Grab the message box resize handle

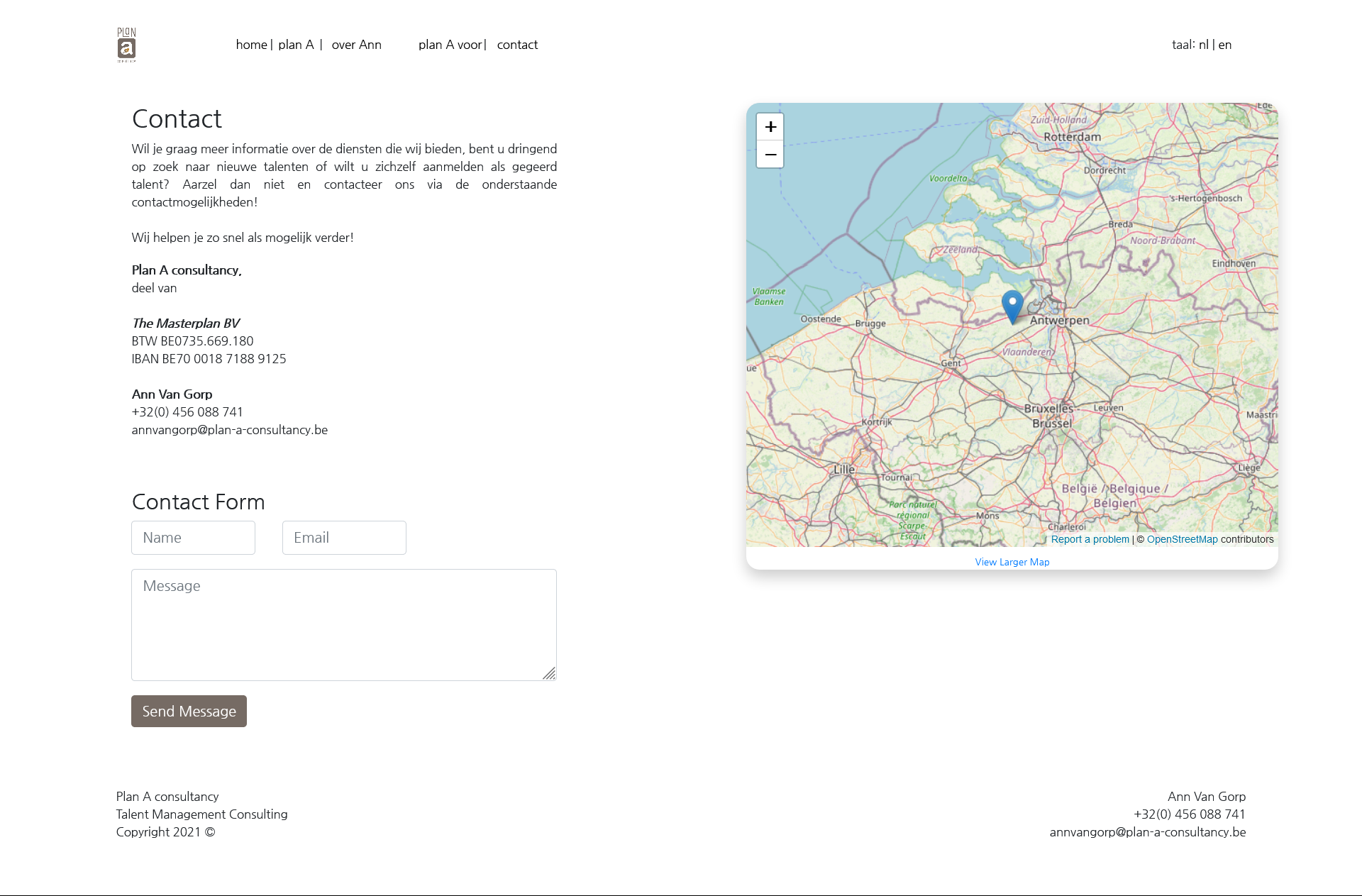(x=549, y=673)
